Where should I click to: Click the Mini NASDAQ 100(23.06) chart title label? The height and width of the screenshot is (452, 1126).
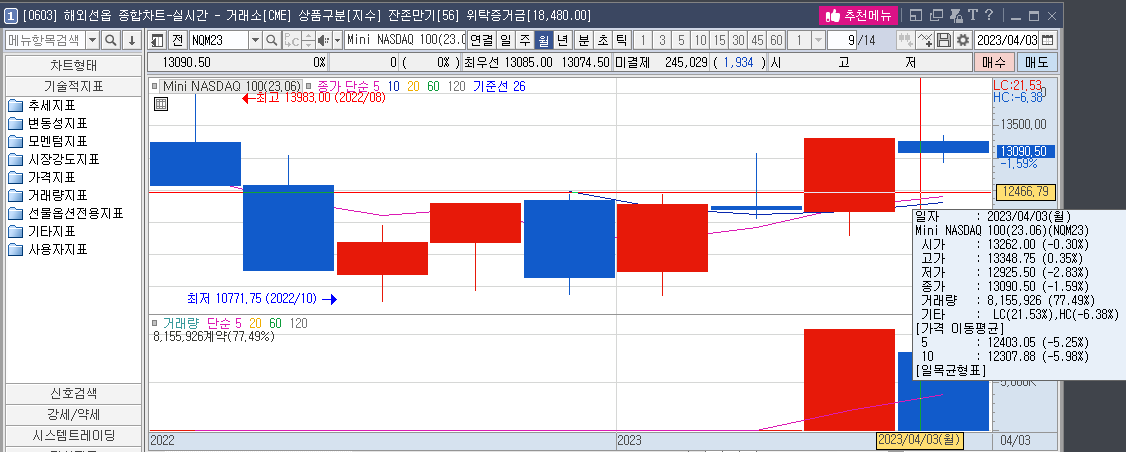231,86
